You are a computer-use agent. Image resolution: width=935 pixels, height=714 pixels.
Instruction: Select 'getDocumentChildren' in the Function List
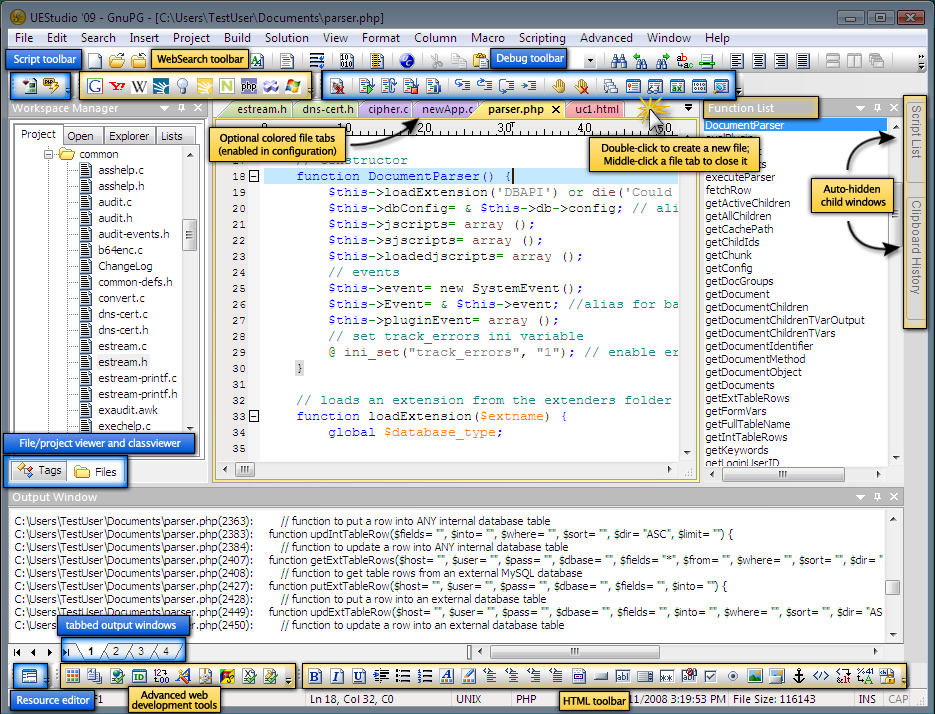coord(757,307)
